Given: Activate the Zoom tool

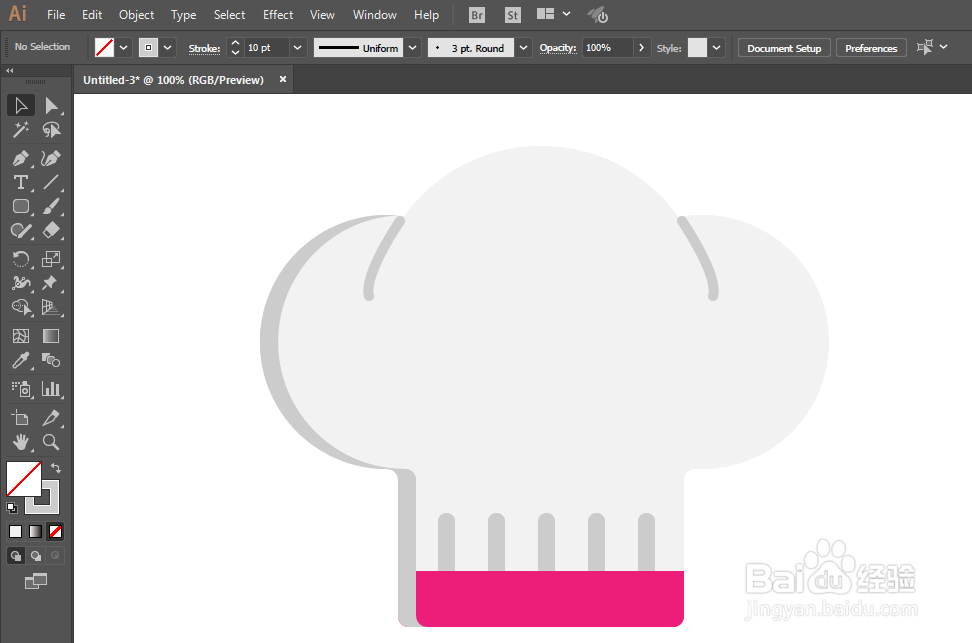Looking at the screenshot, I should click(51, 442).
